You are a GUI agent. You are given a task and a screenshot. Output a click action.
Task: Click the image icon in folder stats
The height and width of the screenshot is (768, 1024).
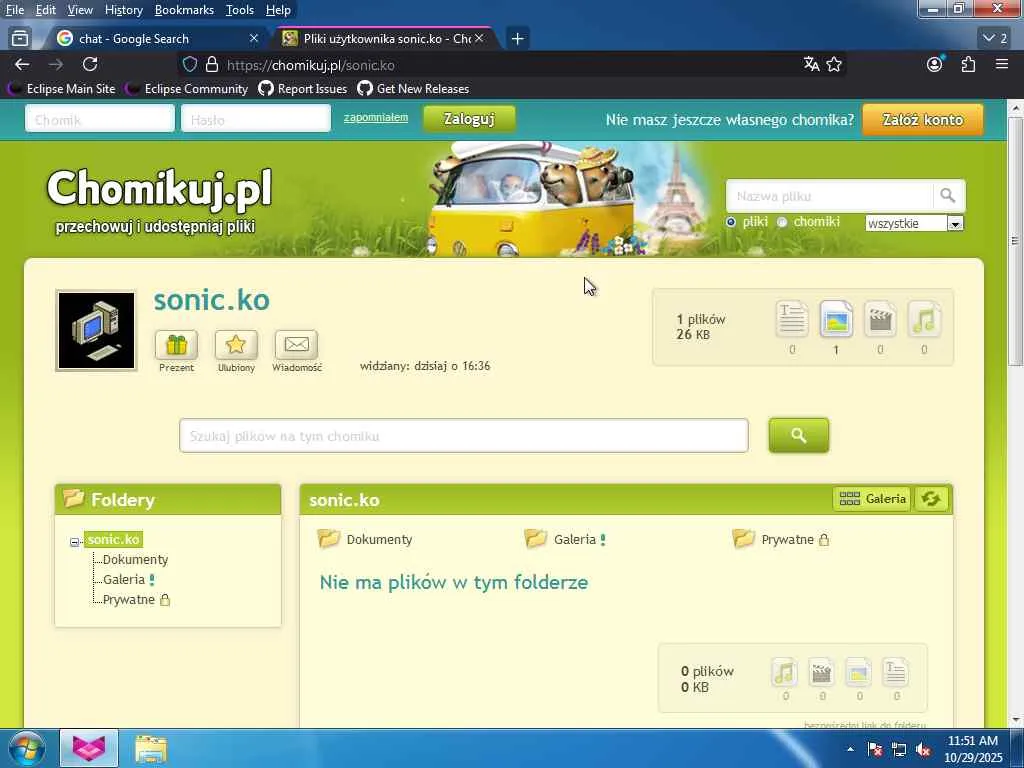858,673
